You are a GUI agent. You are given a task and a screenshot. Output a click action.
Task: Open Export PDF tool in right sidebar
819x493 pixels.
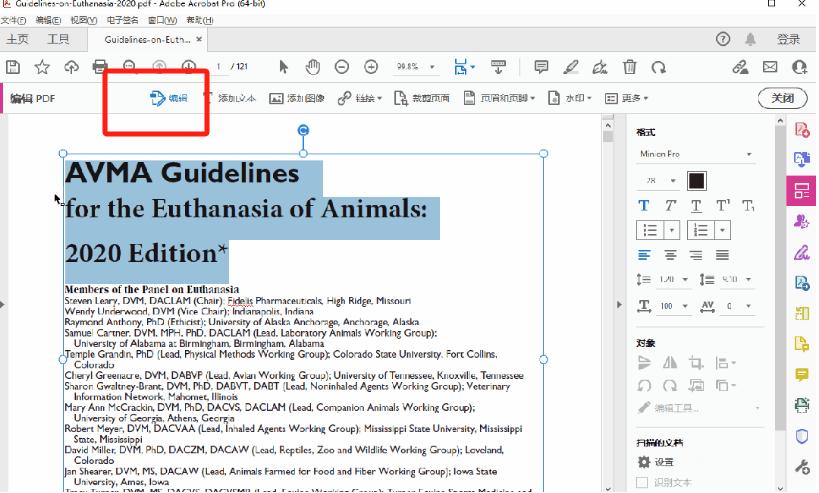(802, 159)
